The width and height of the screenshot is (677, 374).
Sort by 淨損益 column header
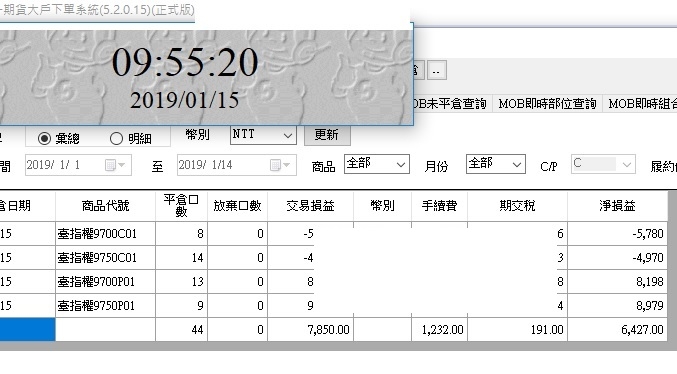tap(617, 206)
